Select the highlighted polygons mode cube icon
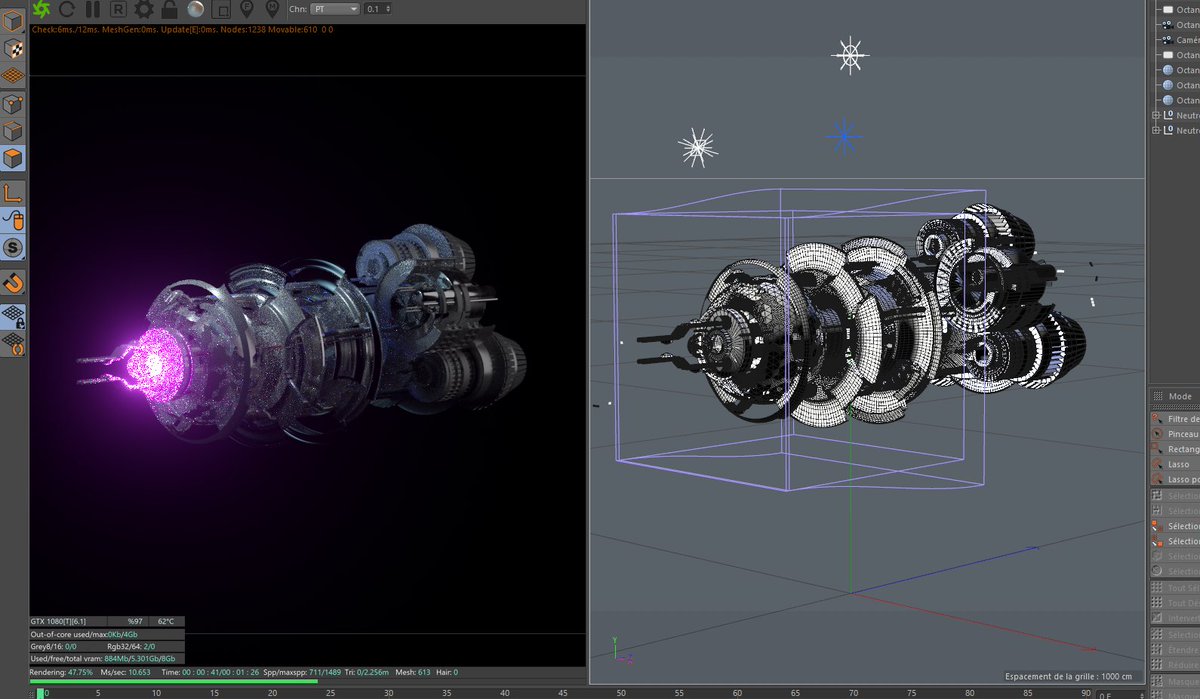Screen dimensions: 1200x699 pos(14,158)
